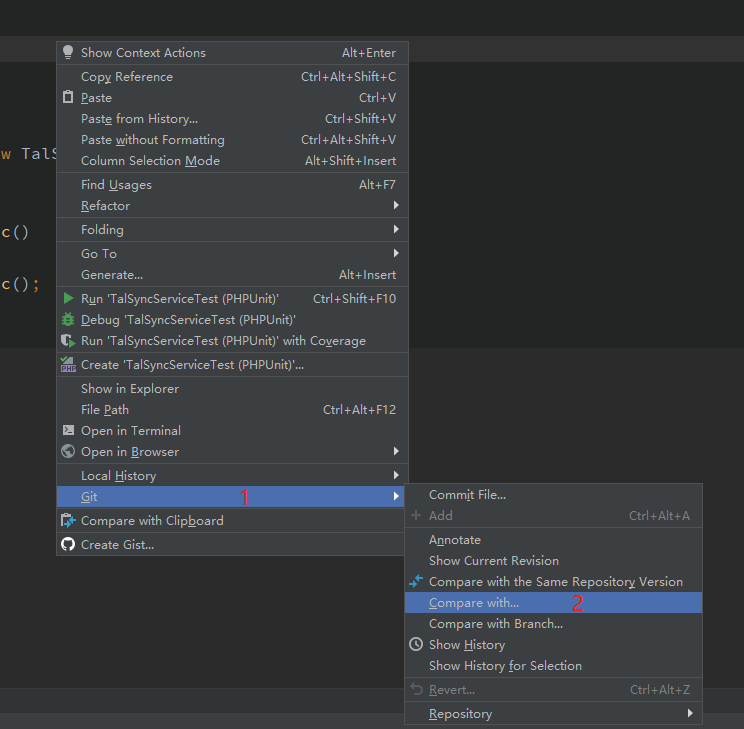Open the Local History entry
This screenshot has width=744, height=729.
click(232, 476)
